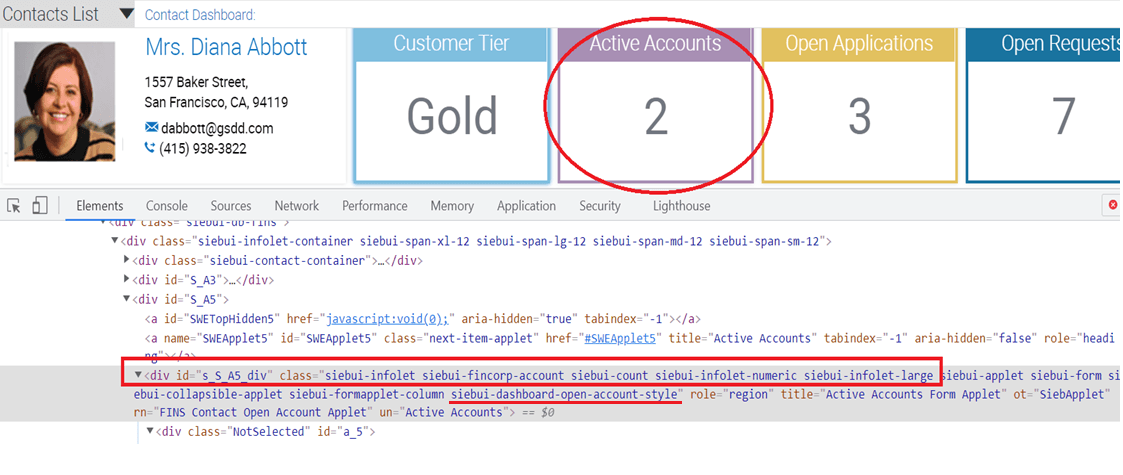Image resolution: width=1123 pixels, height=475 pixels.
Task: Open the Contacts List dropdown arrow
Action: 126,14
